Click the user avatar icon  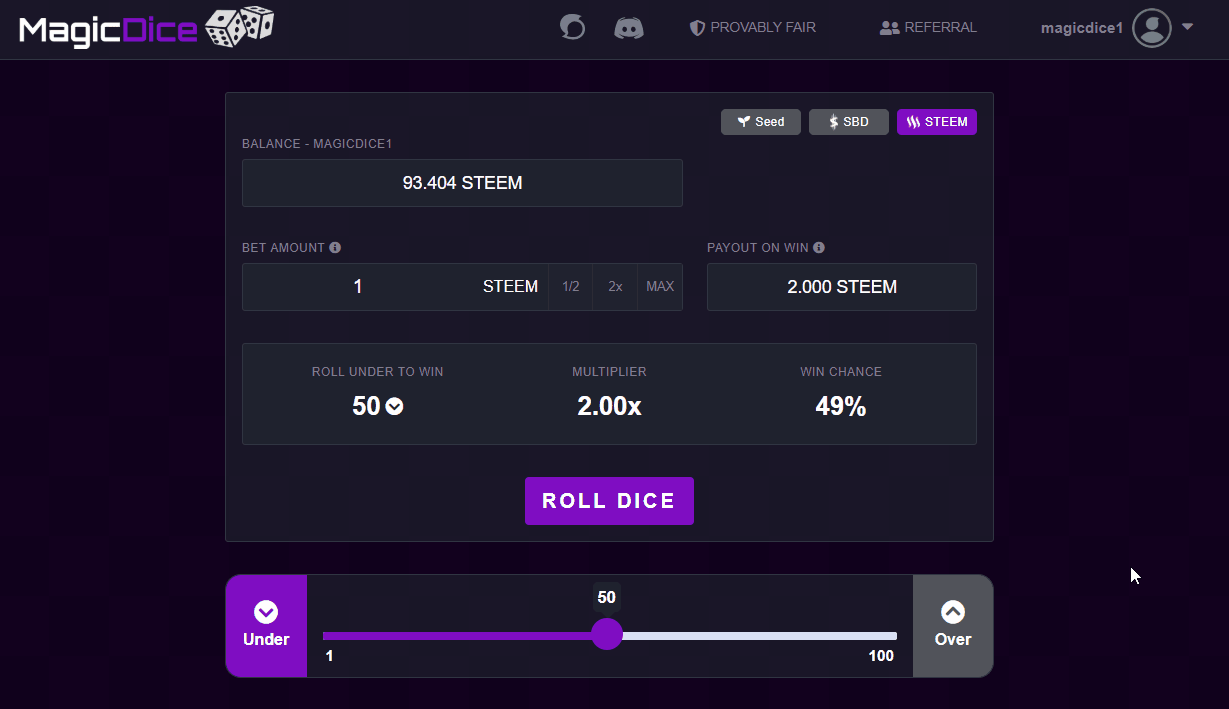coord(1152,28)
